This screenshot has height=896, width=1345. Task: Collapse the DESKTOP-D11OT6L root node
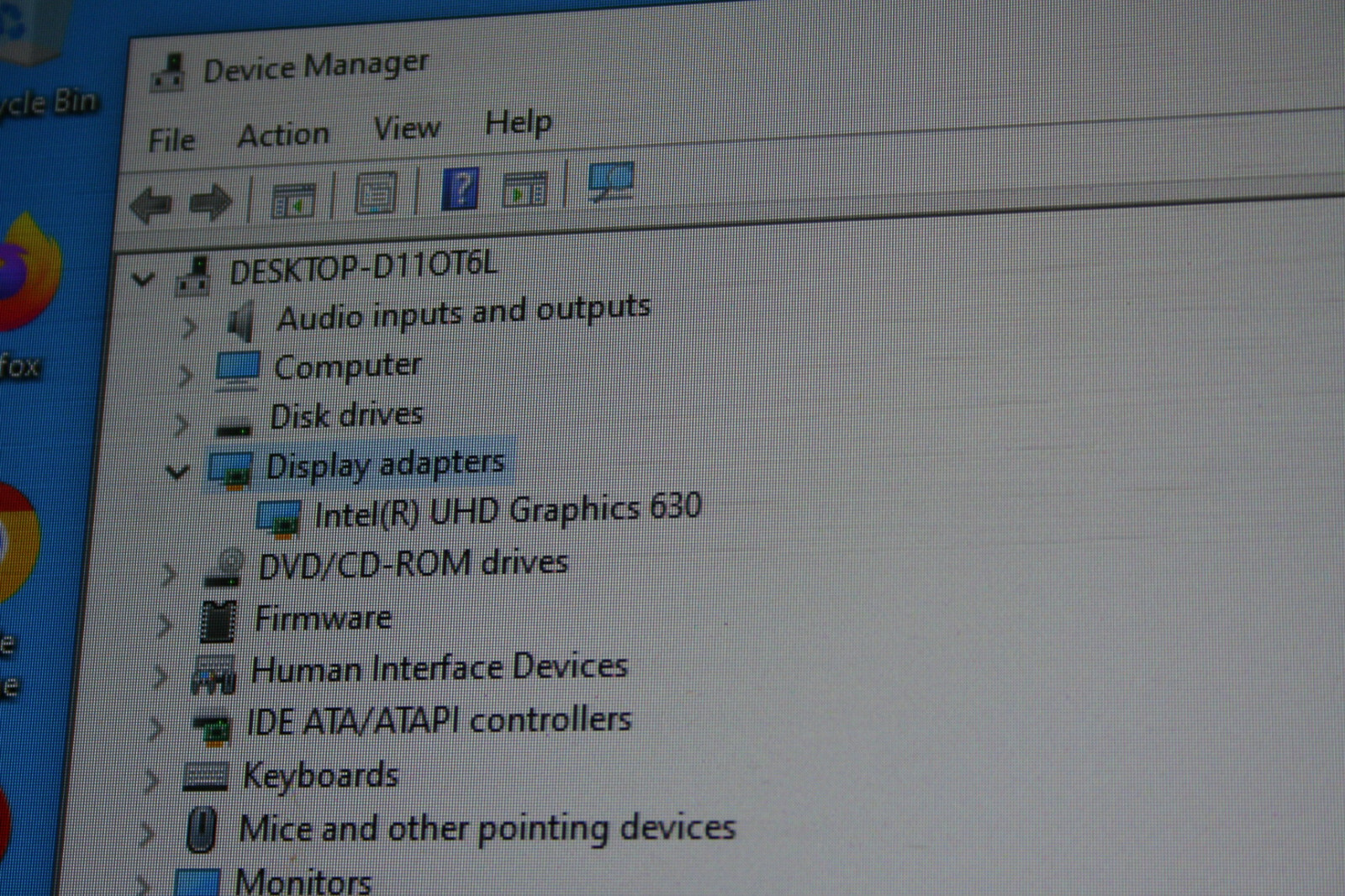point(144,279)
